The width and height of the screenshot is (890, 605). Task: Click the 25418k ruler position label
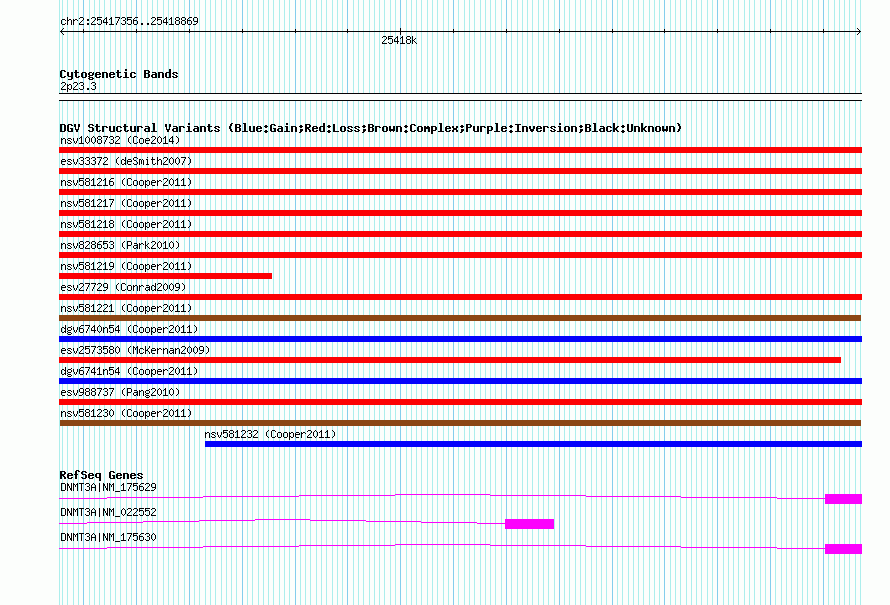point(399,40)
